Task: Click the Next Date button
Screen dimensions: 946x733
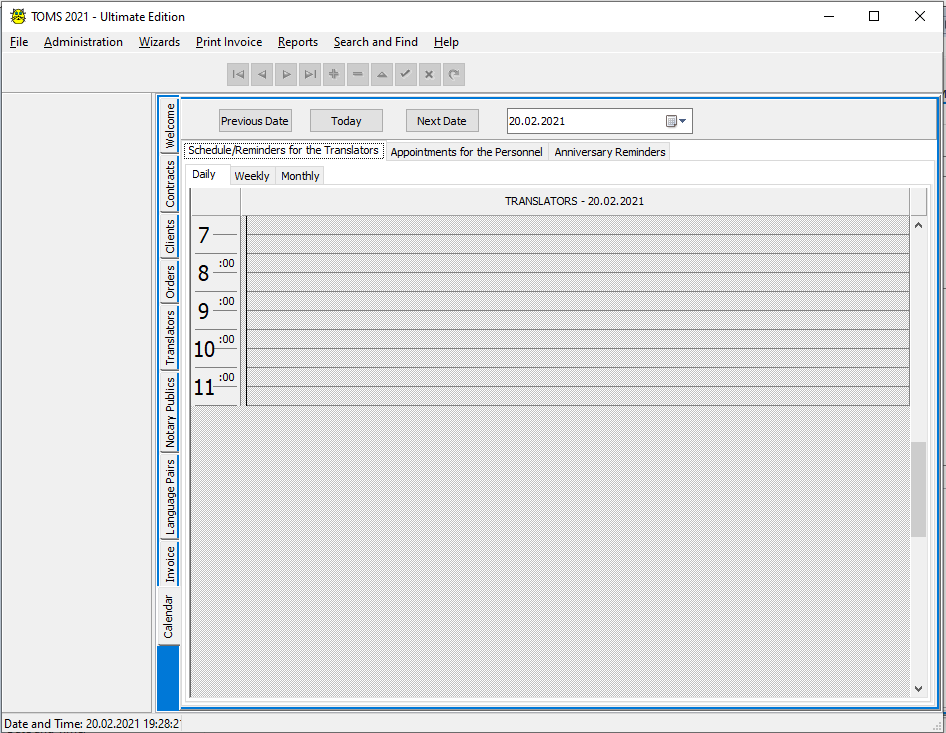Action: [x=442, y=120]
